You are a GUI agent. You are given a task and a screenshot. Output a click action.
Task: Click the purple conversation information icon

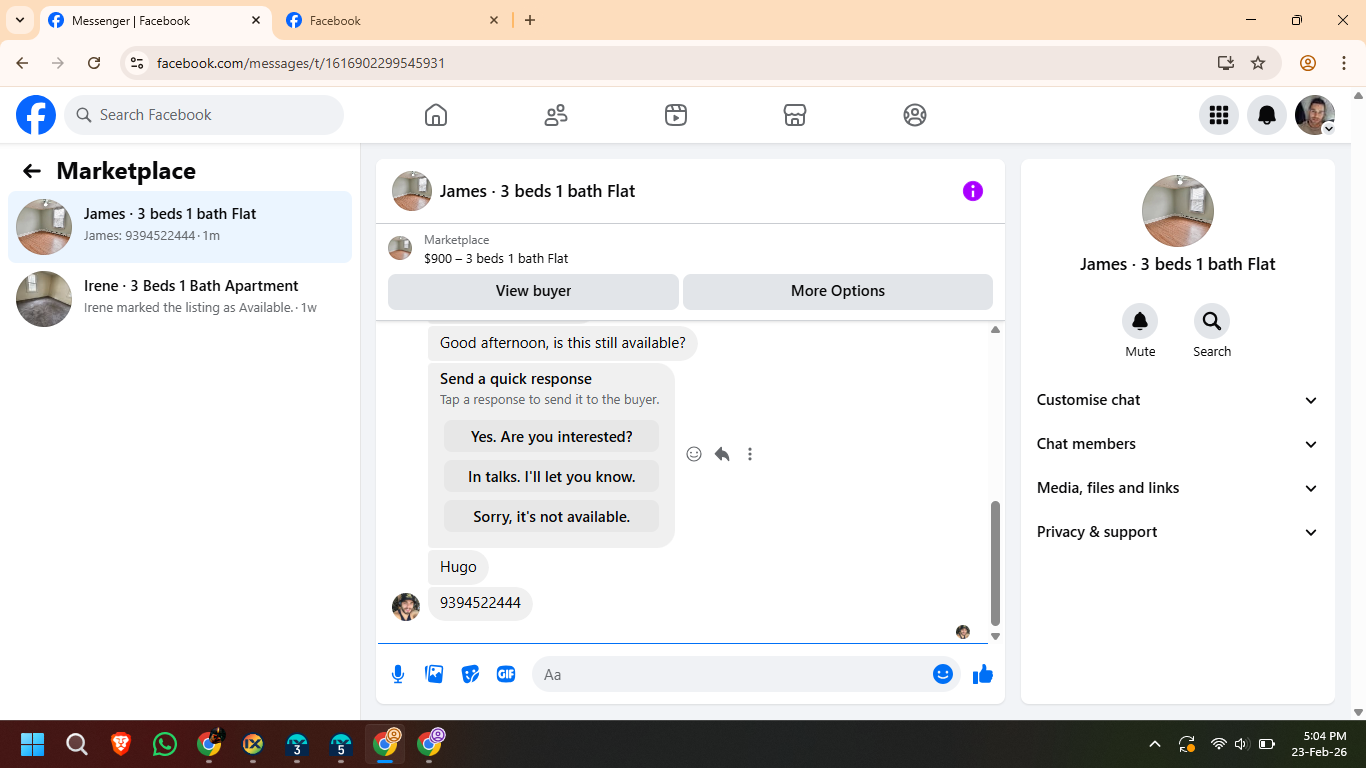tap(973, 191)
